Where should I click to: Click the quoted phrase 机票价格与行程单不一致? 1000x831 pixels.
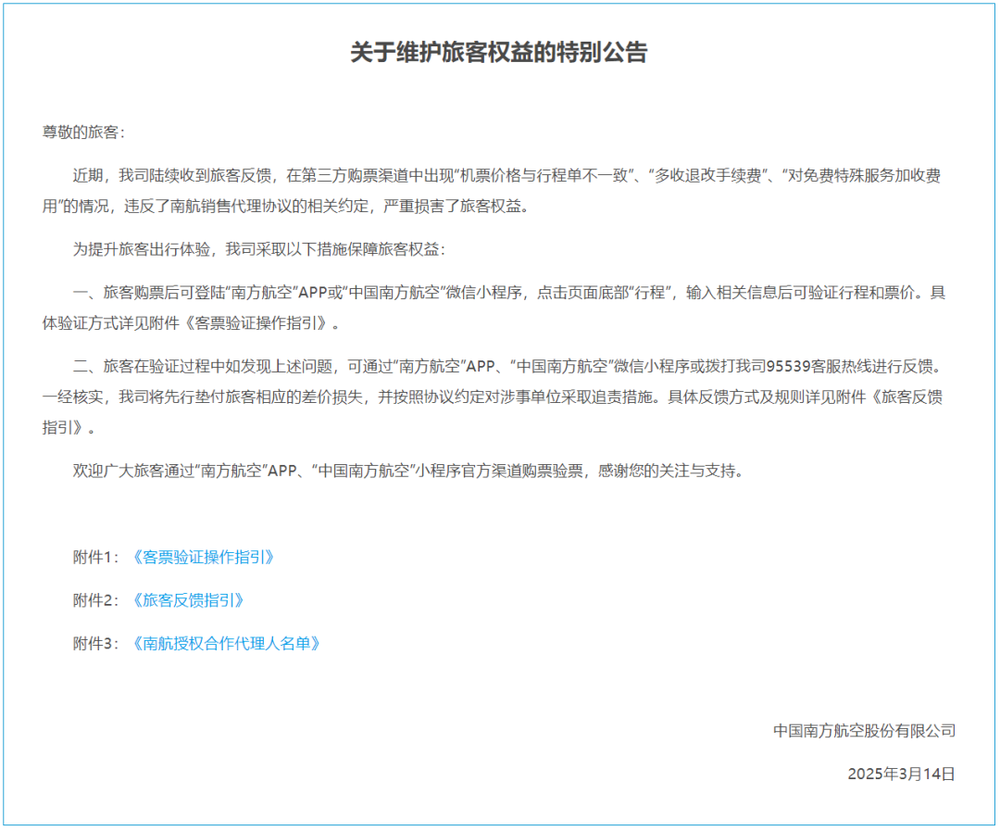[x=546, y=176]
